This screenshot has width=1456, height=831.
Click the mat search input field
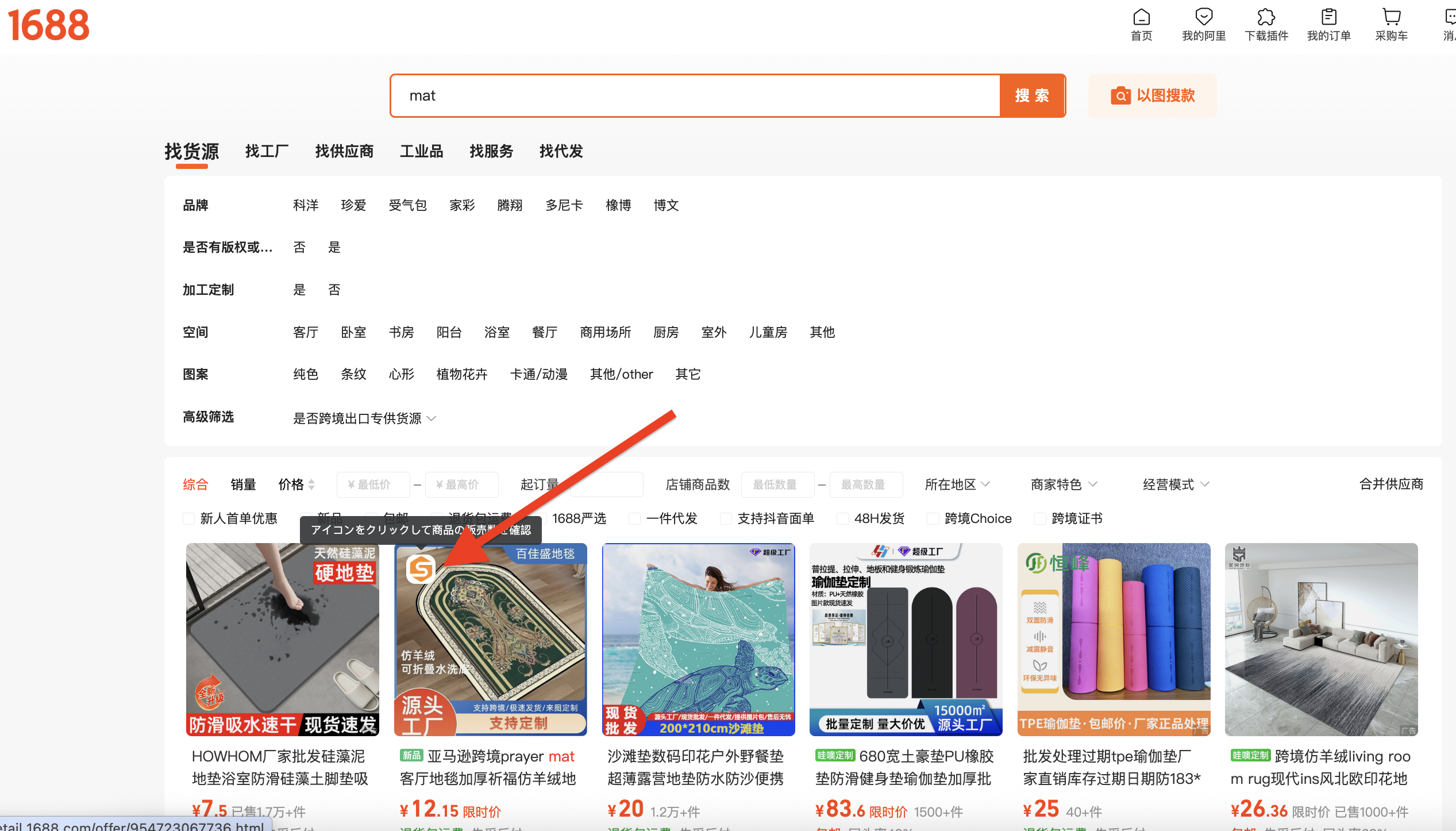click(695, 95)
